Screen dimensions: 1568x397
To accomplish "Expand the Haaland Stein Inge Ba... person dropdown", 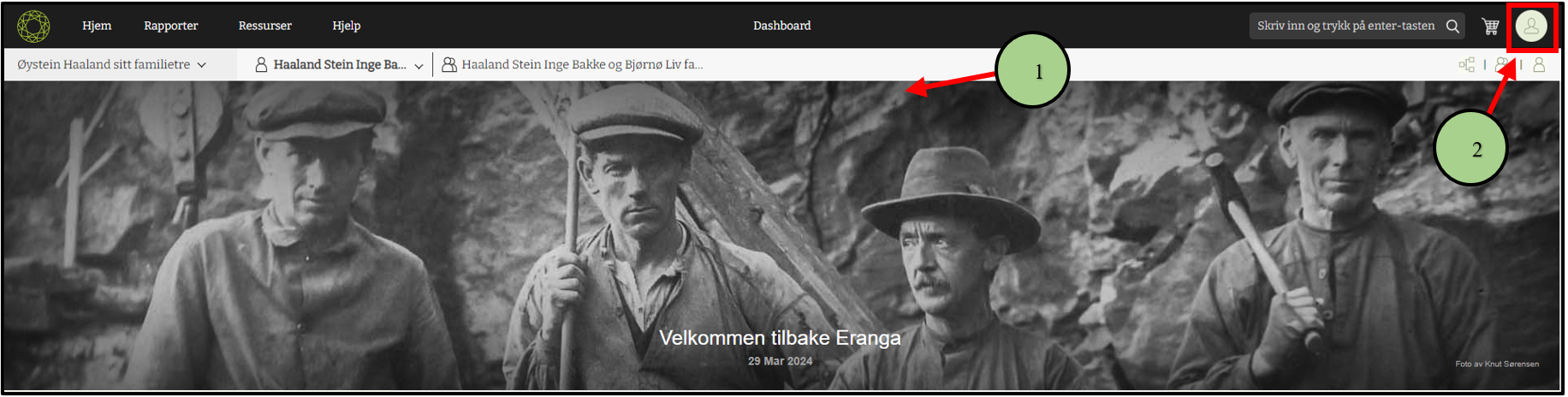I will click(340, 65).
